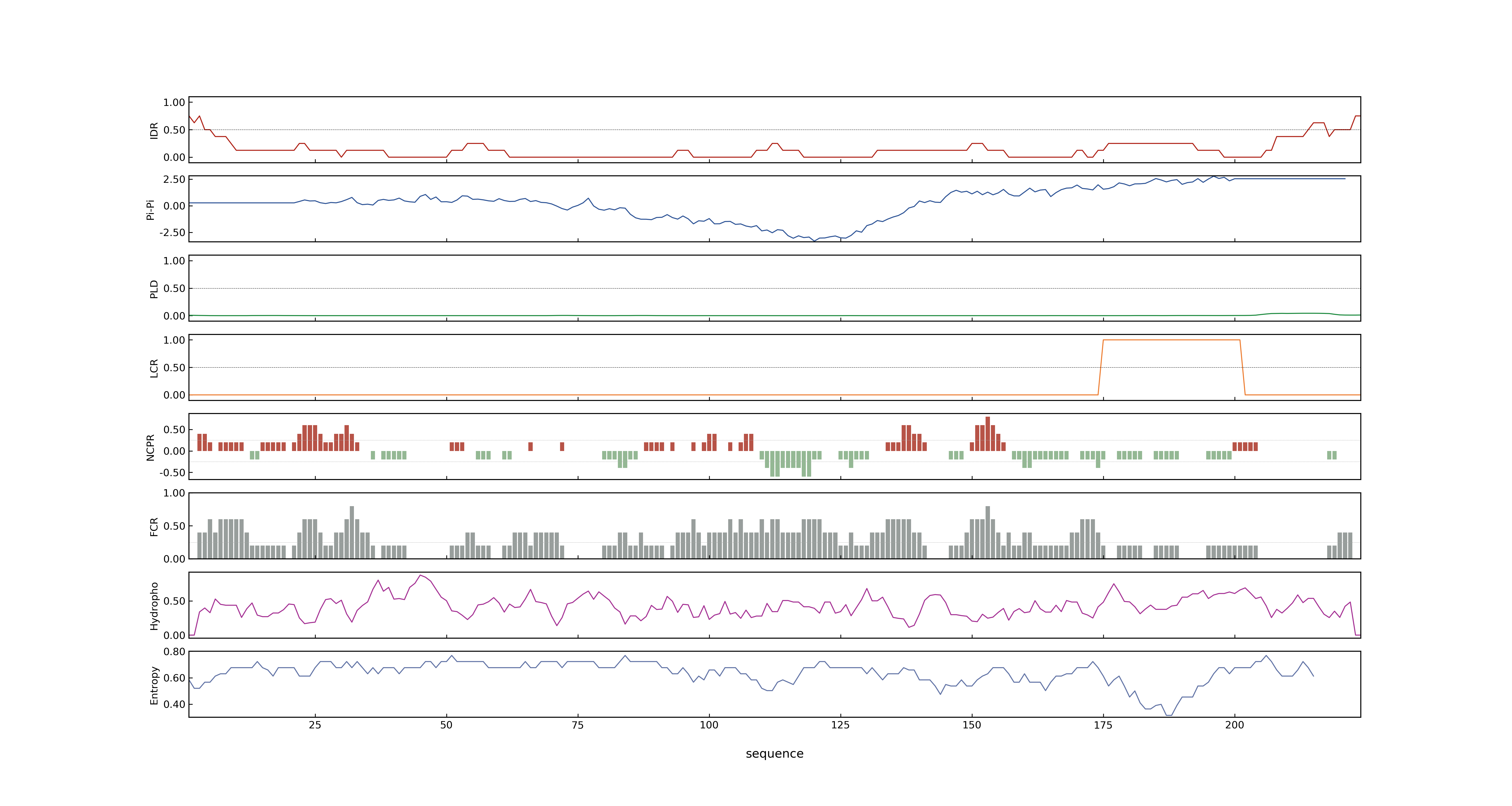The image size is (1512, 806).
Task: Click the Pi-Pi curve minimum near residue 120
Action: pyautogui.click(x=814, y=241)
